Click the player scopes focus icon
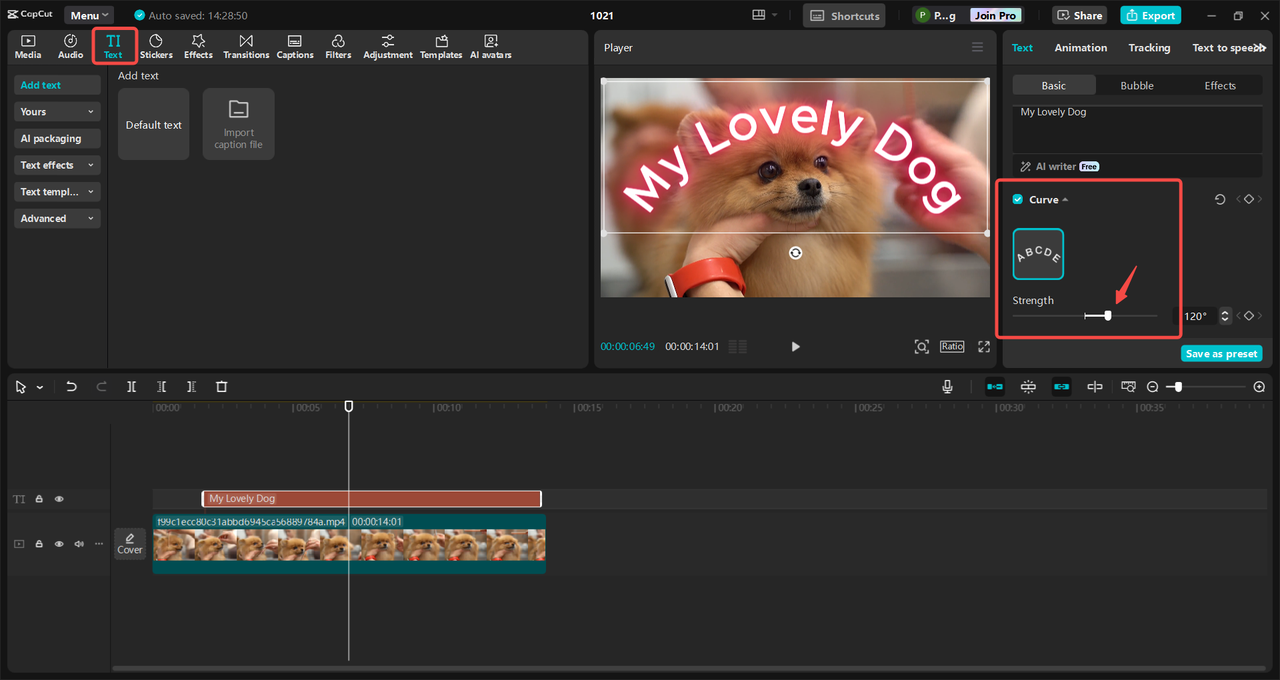The height and width of the screenshot is (680, 1280). tap(922, 346)
